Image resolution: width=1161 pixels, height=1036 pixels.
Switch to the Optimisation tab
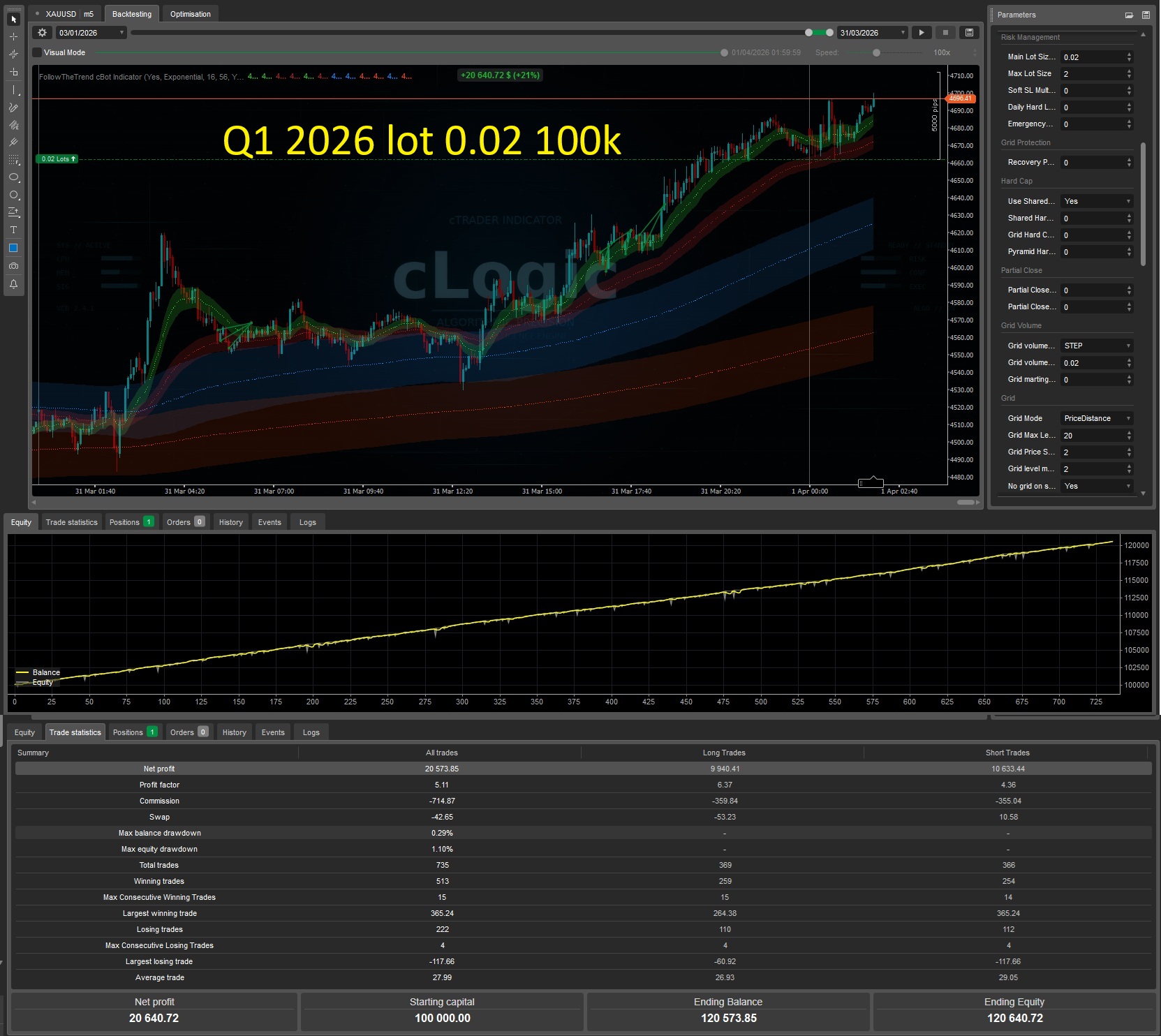(x=190, y=13)
